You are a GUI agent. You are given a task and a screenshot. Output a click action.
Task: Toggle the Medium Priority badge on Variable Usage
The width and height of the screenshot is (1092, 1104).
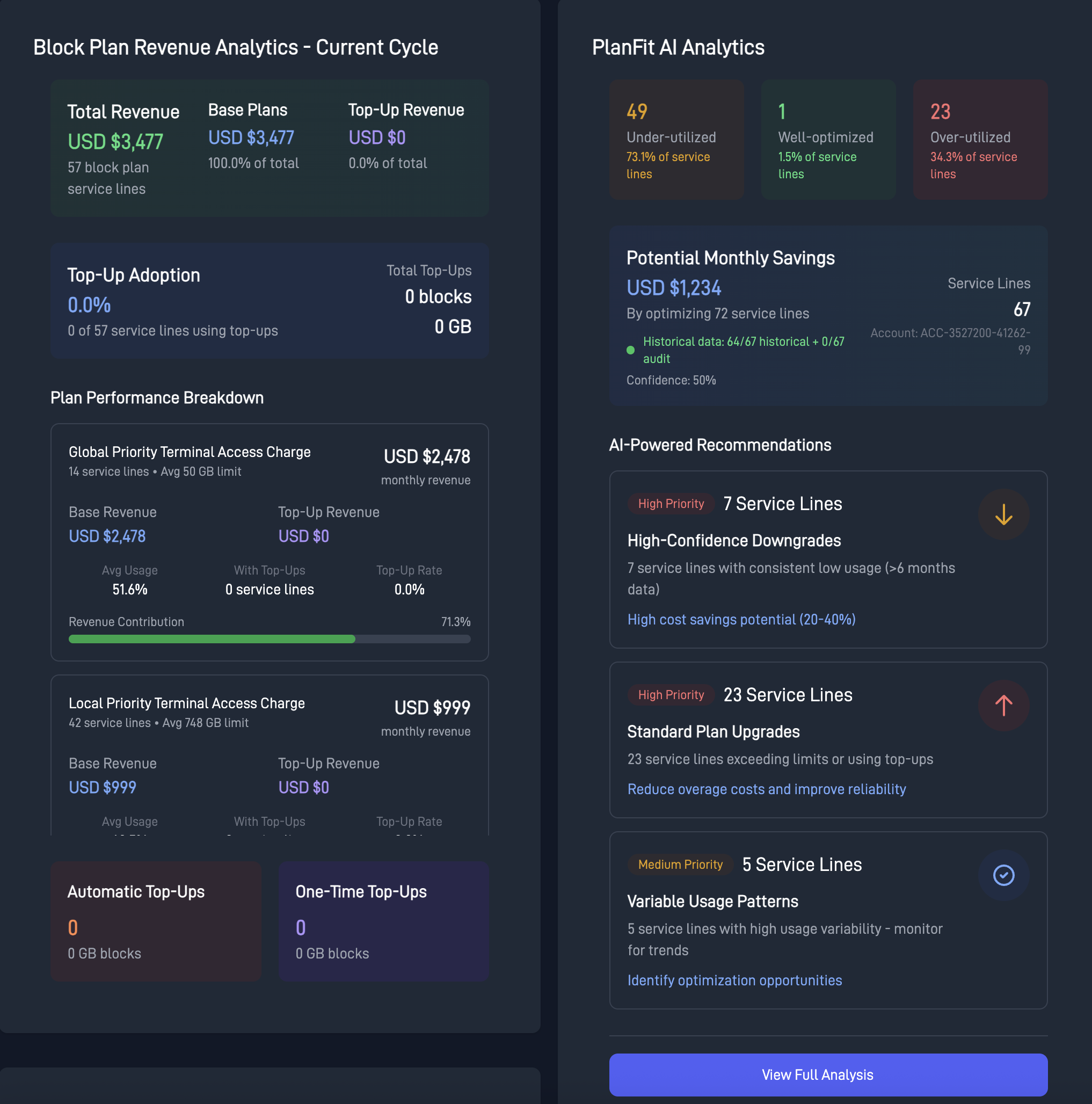coord(680,865)
